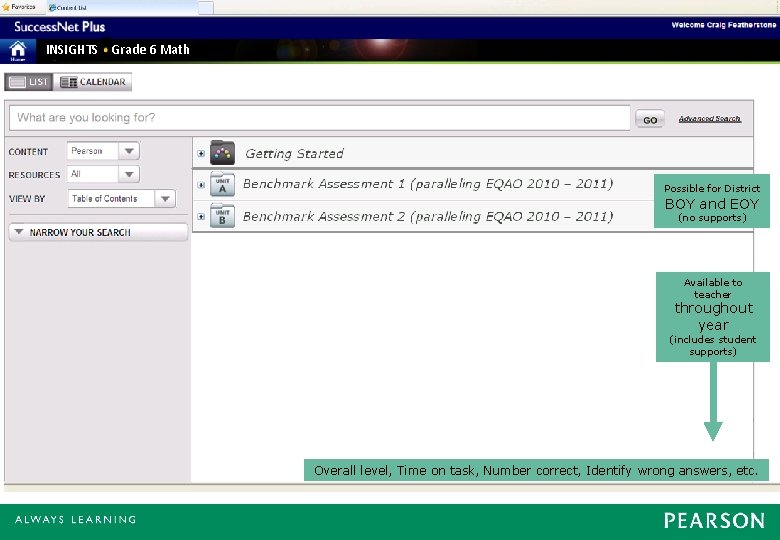Expand the Narrow Your Search panel
Viewport: 780px width, 540px height.
98,232
